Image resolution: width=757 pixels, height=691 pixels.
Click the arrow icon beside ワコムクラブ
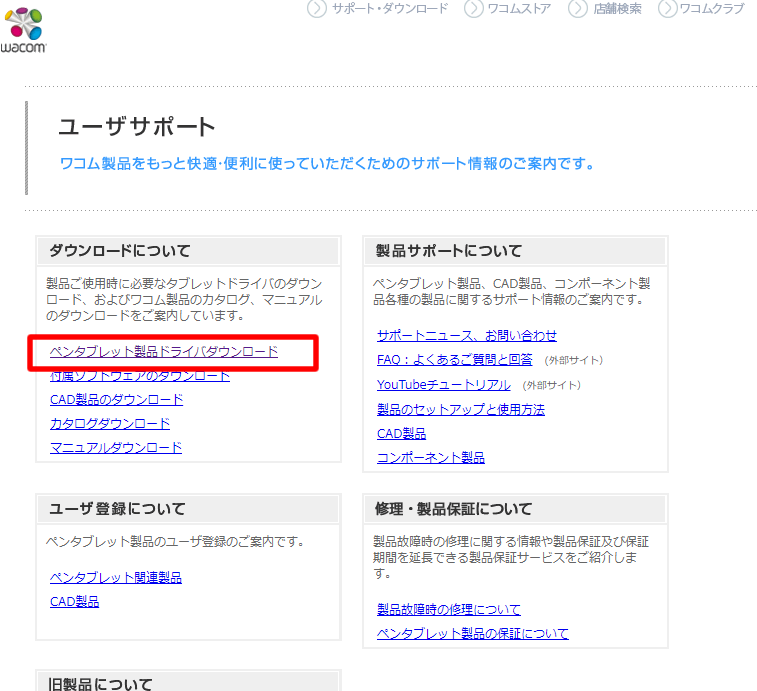668,8
